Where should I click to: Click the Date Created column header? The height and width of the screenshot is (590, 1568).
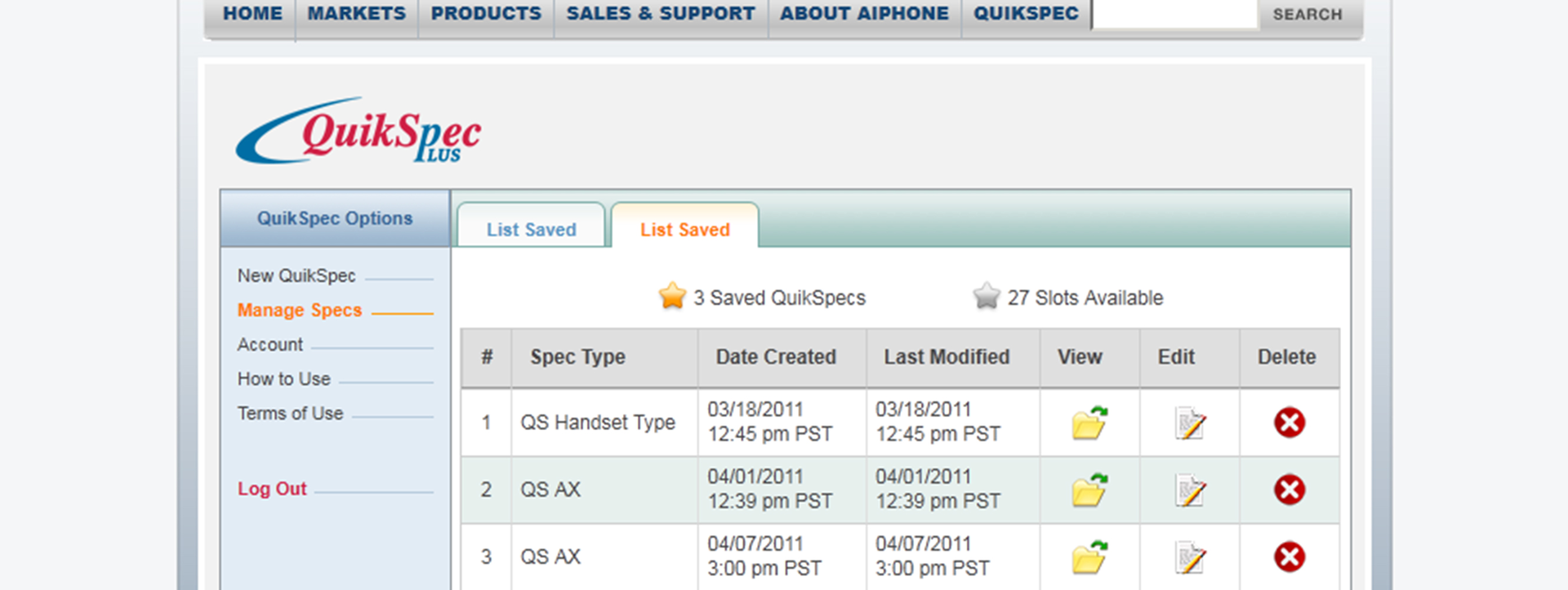coord(782,358)
